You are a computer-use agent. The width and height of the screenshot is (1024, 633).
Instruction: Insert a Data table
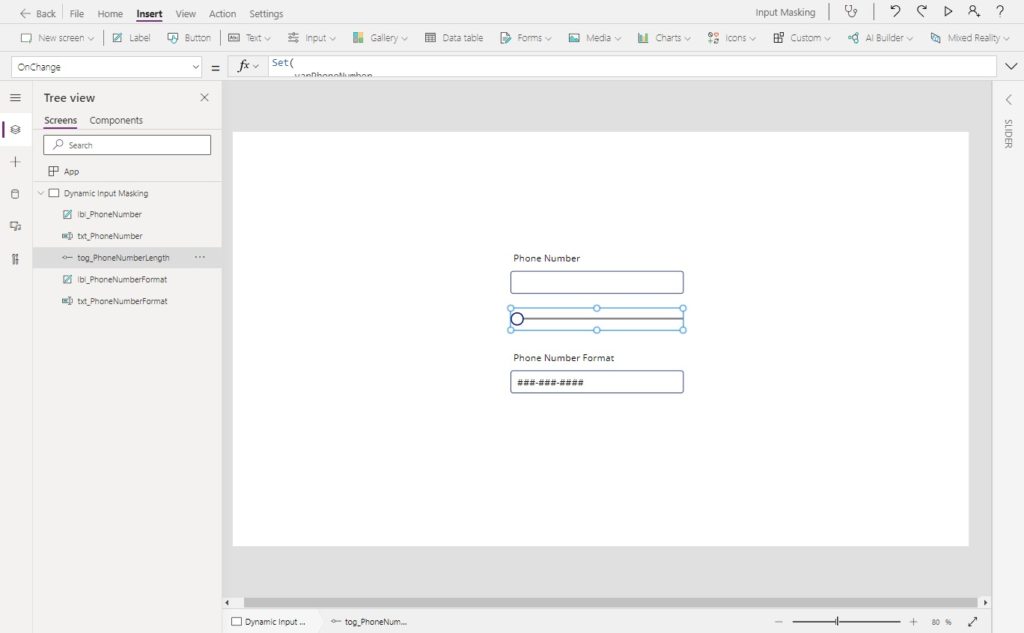[454, 38]
